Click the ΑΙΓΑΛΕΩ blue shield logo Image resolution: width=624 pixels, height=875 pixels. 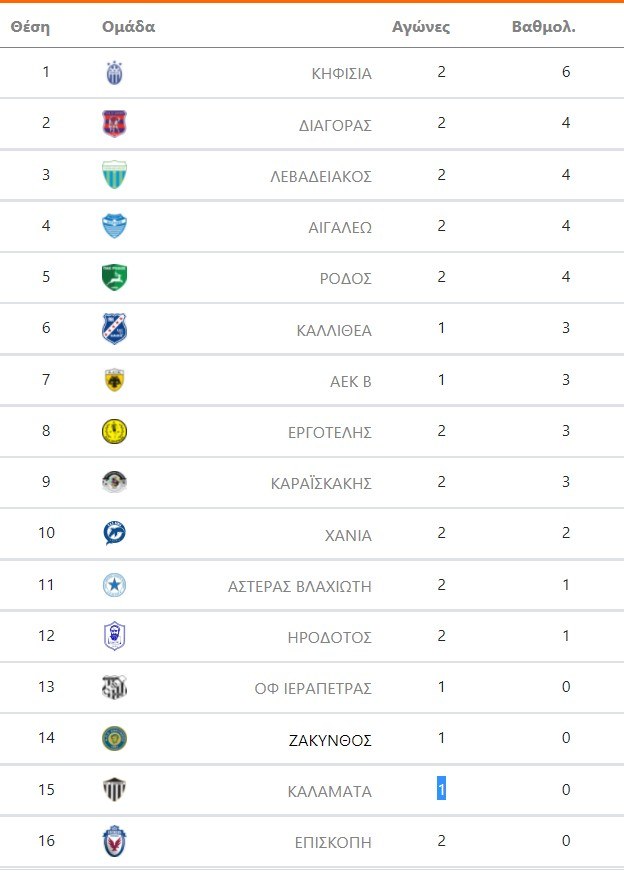click(115, 226)
